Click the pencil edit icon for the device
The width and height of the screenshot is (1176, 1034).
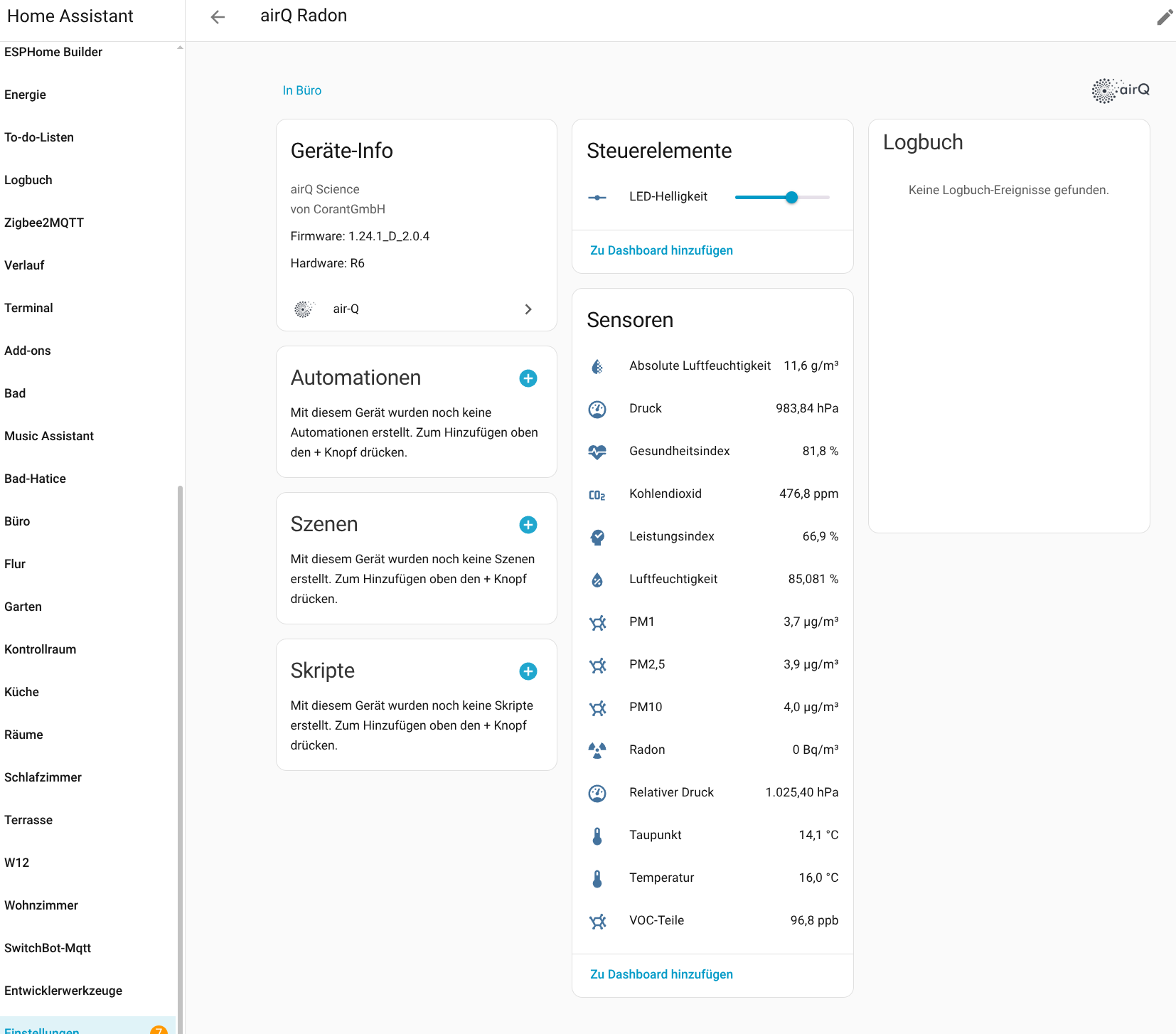1164,17
